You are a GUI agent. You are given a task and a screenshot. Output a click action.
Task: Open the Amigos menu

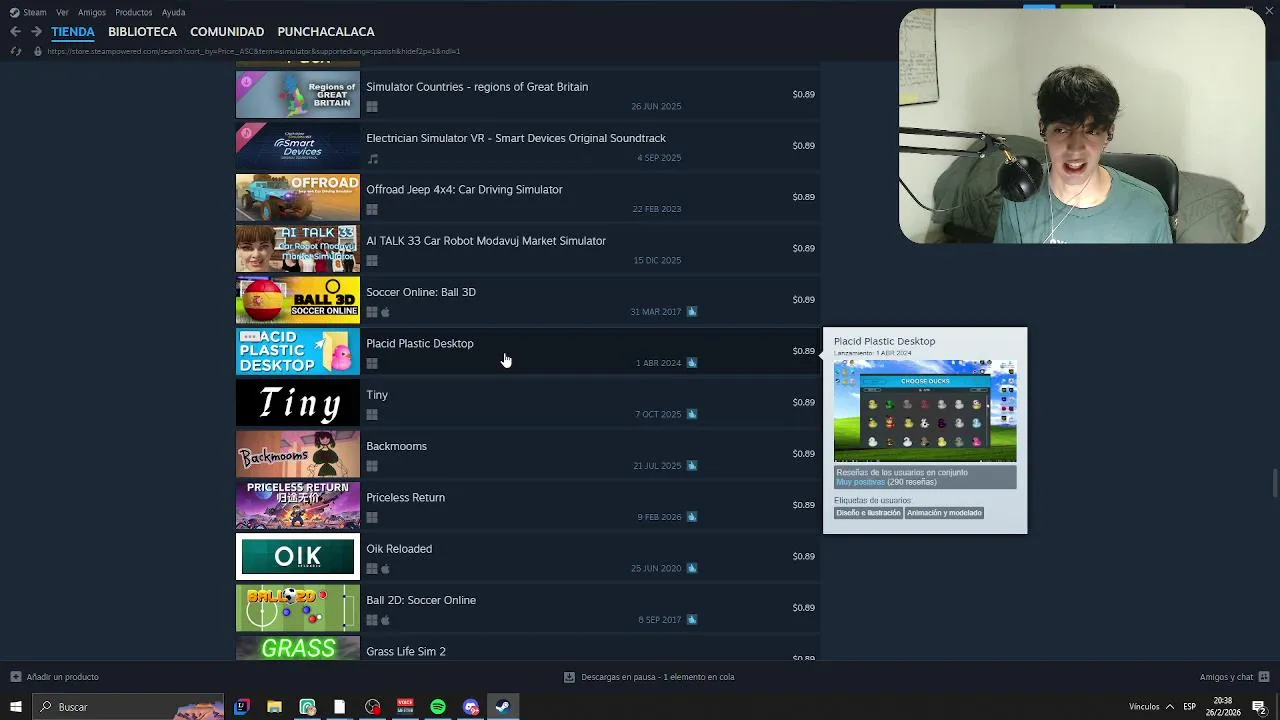pos(92,12)
